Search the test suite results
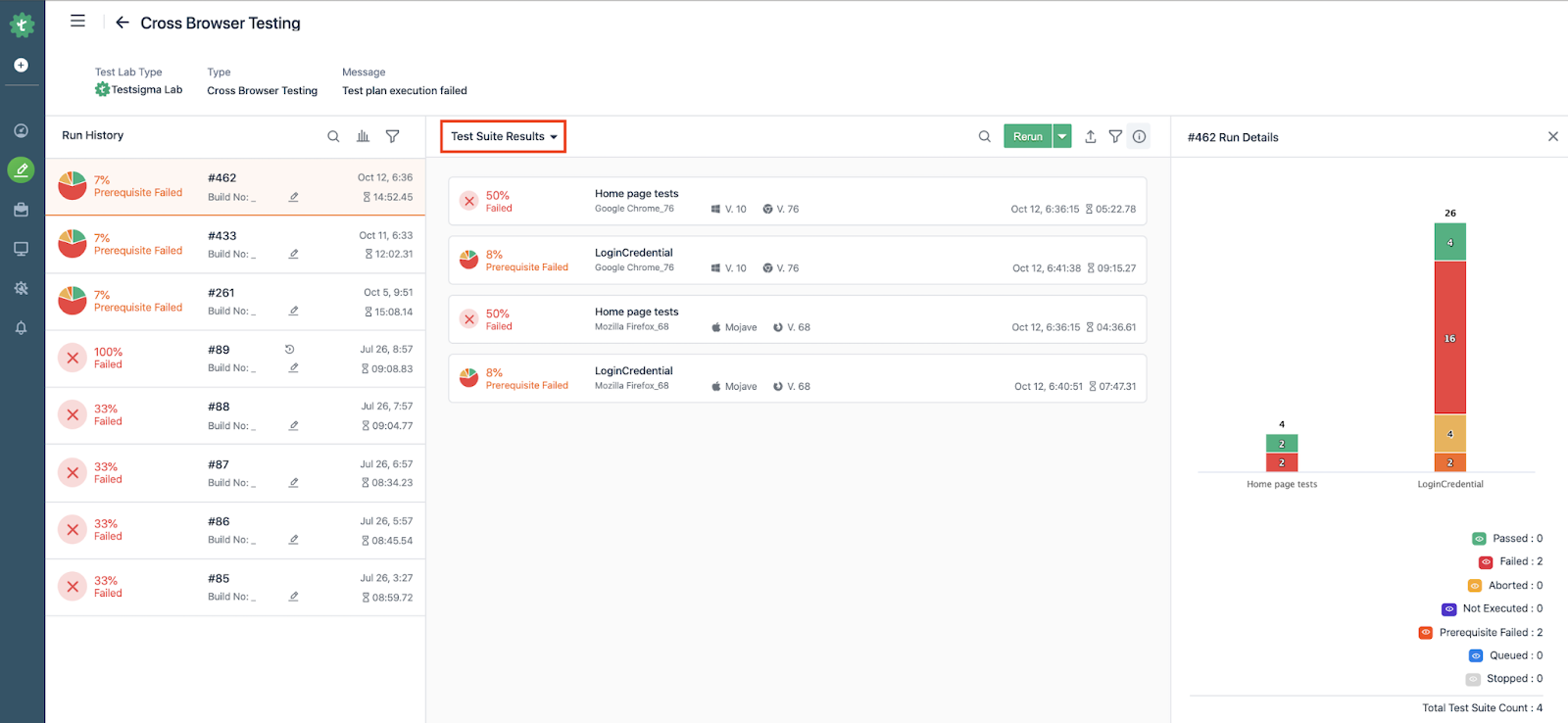The height and width of the screenshot is (723, 1568). [x=985, y=136]
